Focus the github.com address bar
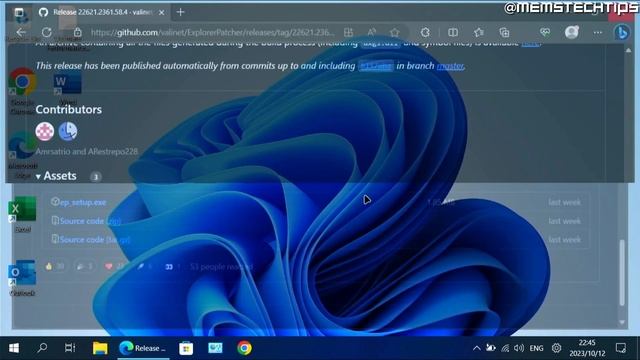Image resolution: width=640 pixels, height=360 pixels. (x=212, y=32)
